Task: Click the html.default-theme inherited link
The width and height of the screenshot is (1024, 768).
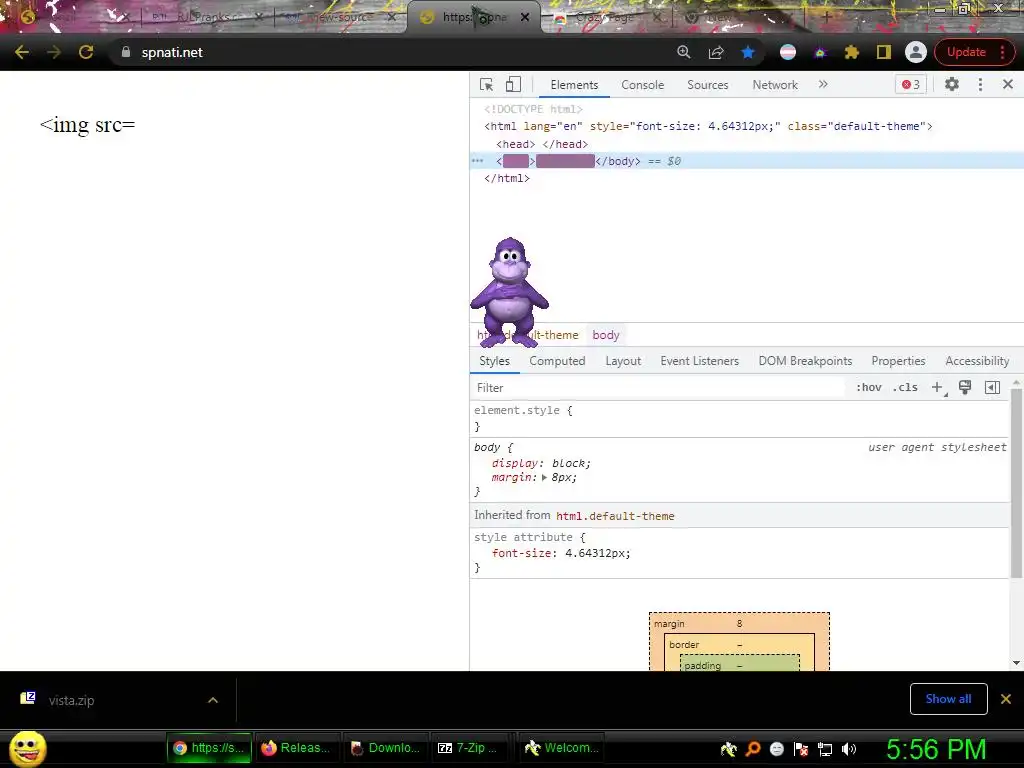Action: click(x=615, y=516)
